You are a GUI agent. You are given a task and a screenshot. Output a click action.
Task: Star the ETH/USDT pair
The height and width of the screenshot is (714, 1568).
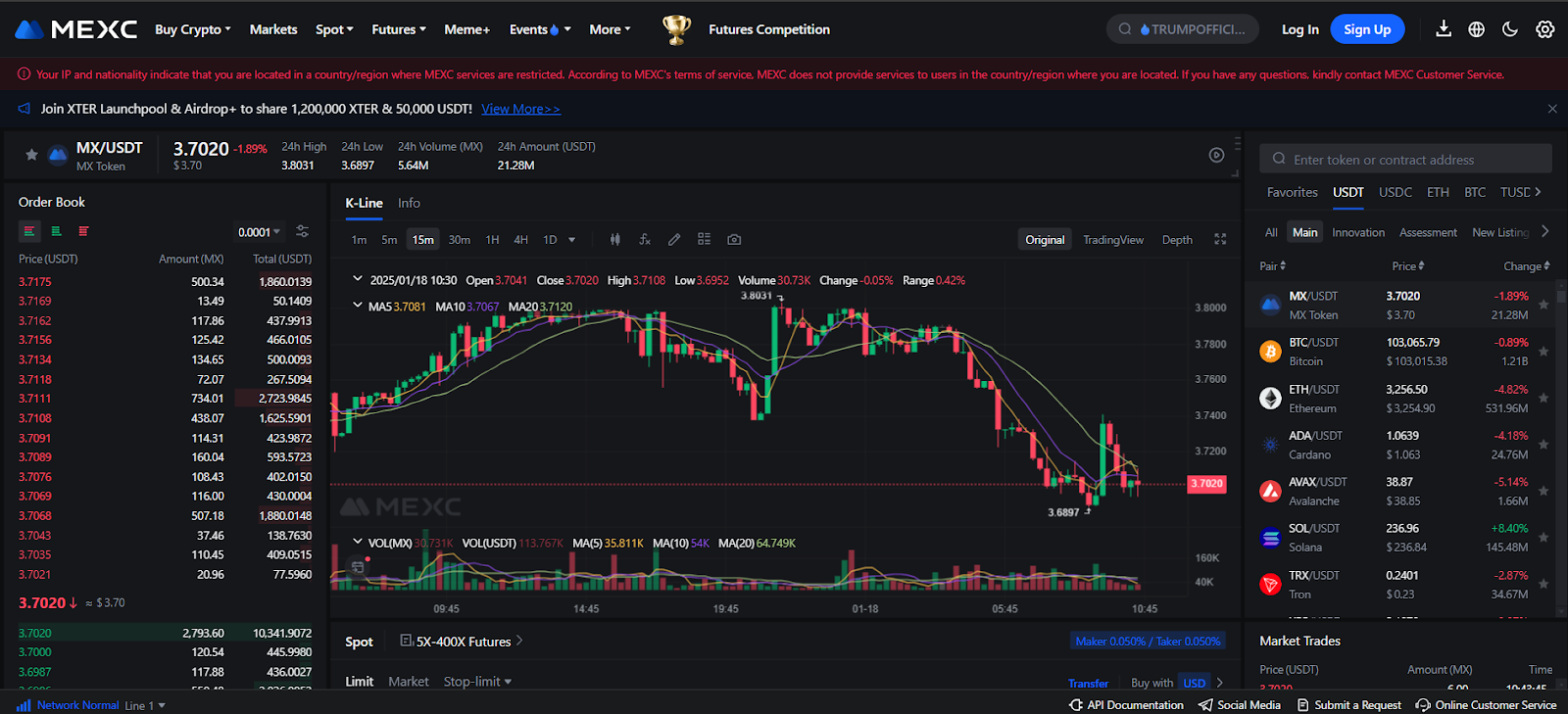click(x=1543, y=399)
